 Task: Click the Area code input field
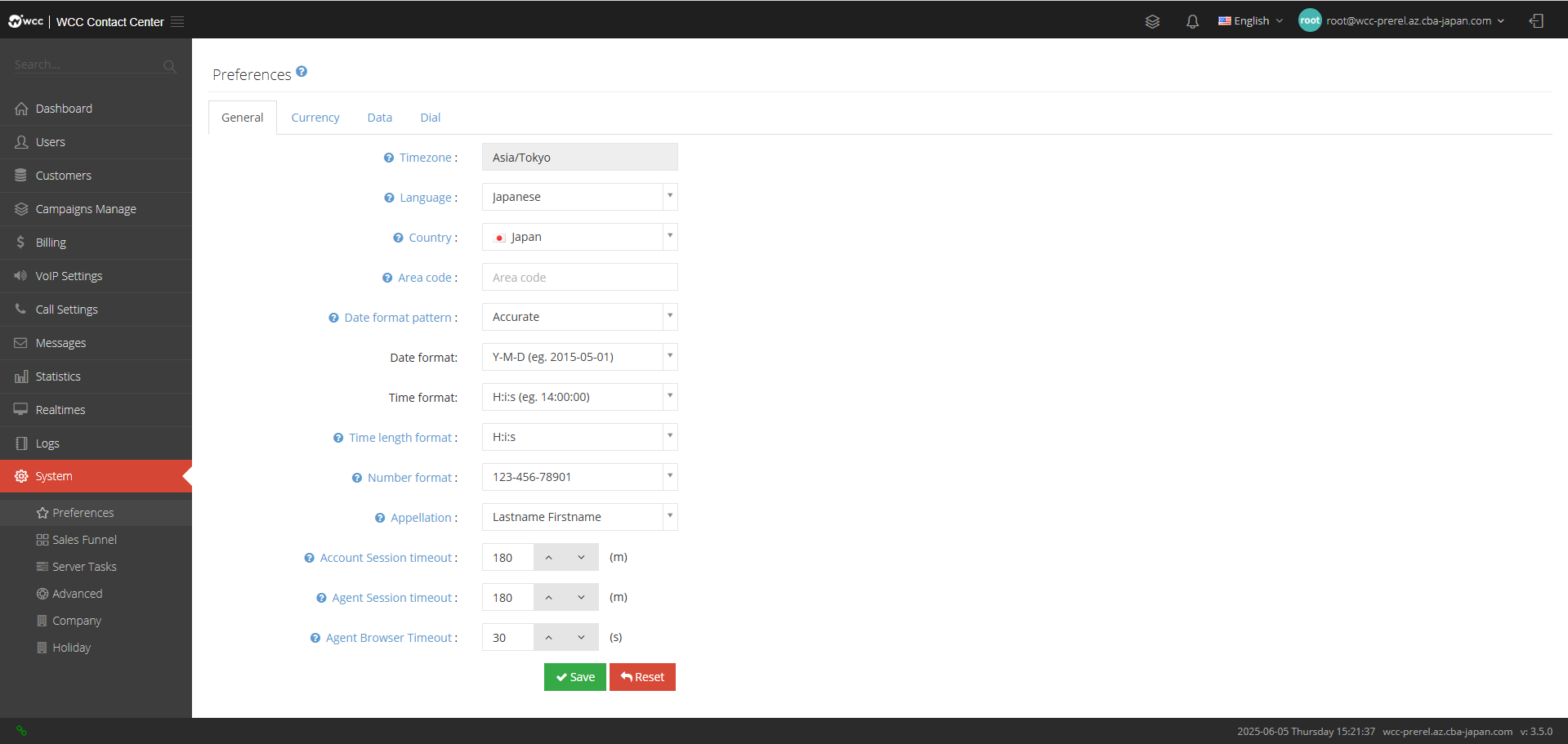tap(580, 277)
